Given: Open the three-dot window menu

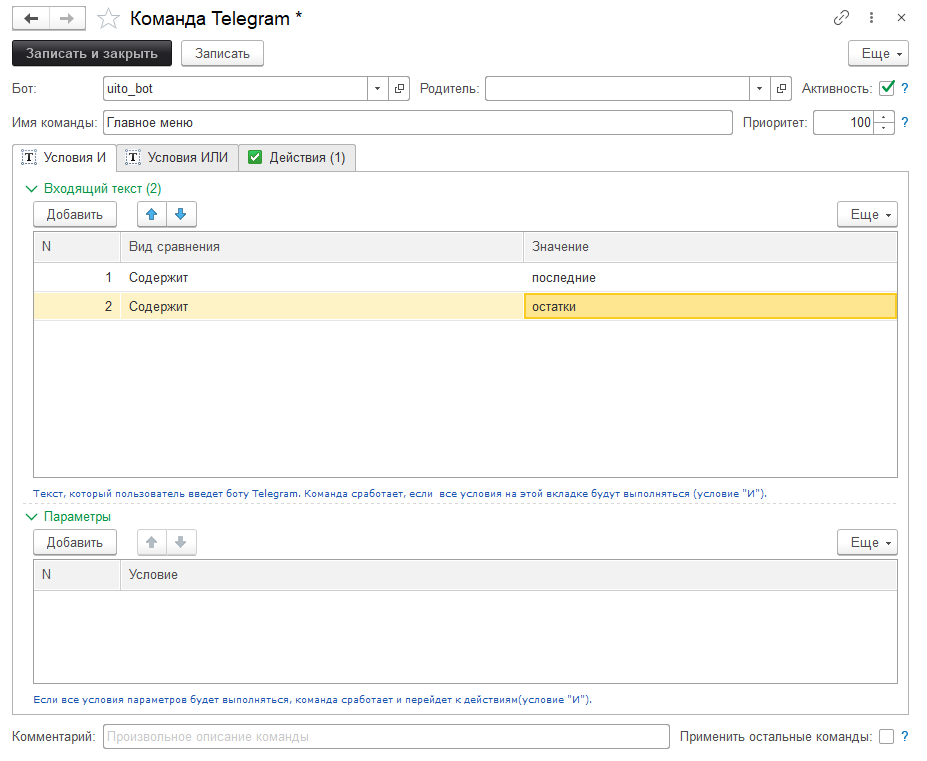Looking at the screenshot, I should 871,18.
